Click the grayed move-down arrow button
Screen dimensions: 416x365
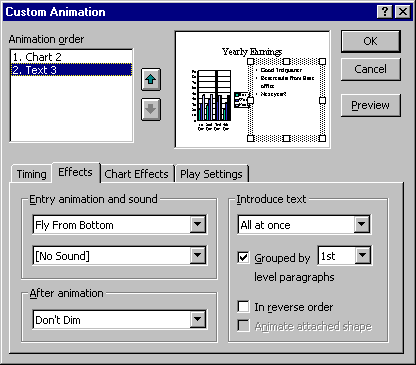pos(151,109)
